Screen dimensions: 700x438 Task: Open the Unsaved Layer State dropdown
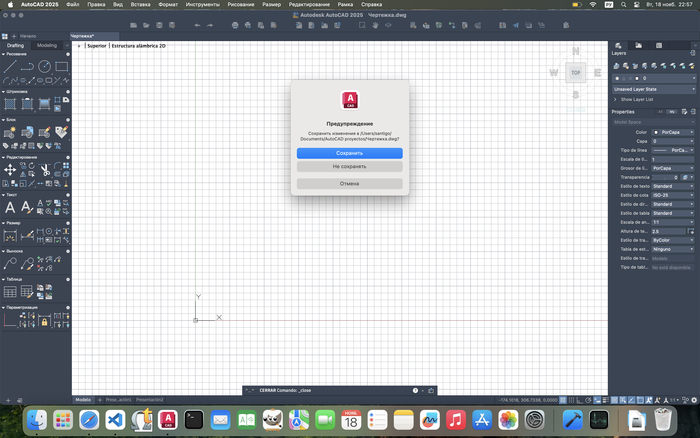[x=653, y=88]
